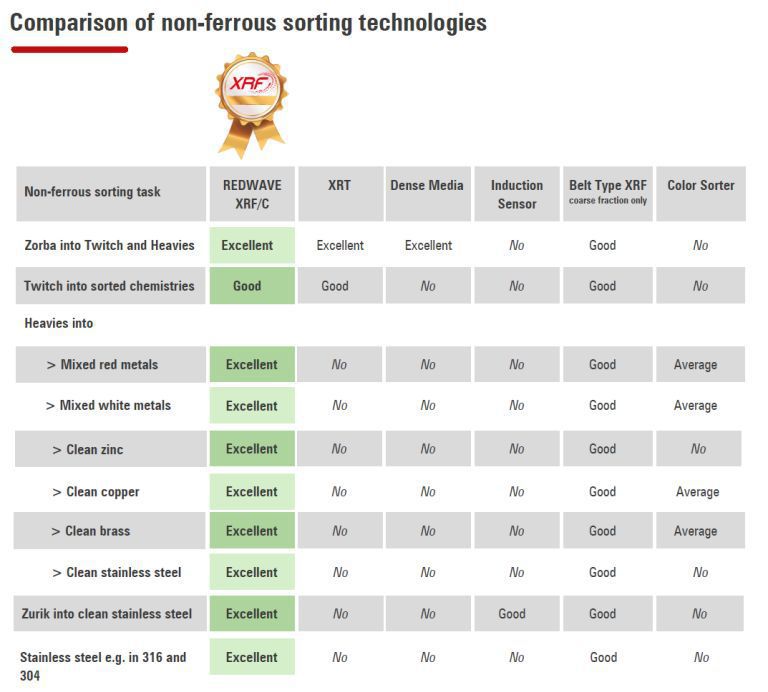Click the Color Sorter column header
The image size is (768, 692).
coord(700,186)
